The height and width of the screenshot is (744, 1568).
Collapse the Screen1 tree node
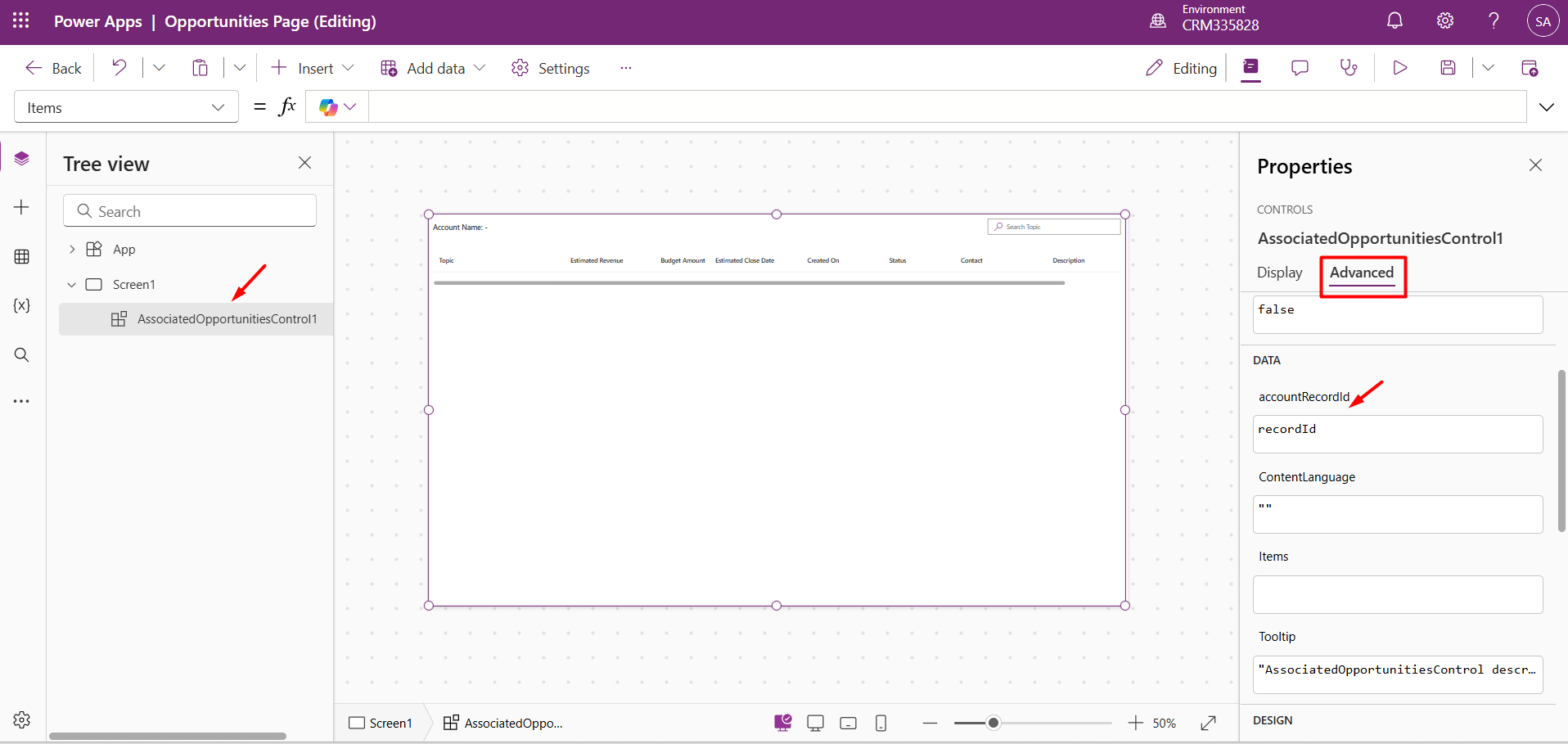coord(72,285)
